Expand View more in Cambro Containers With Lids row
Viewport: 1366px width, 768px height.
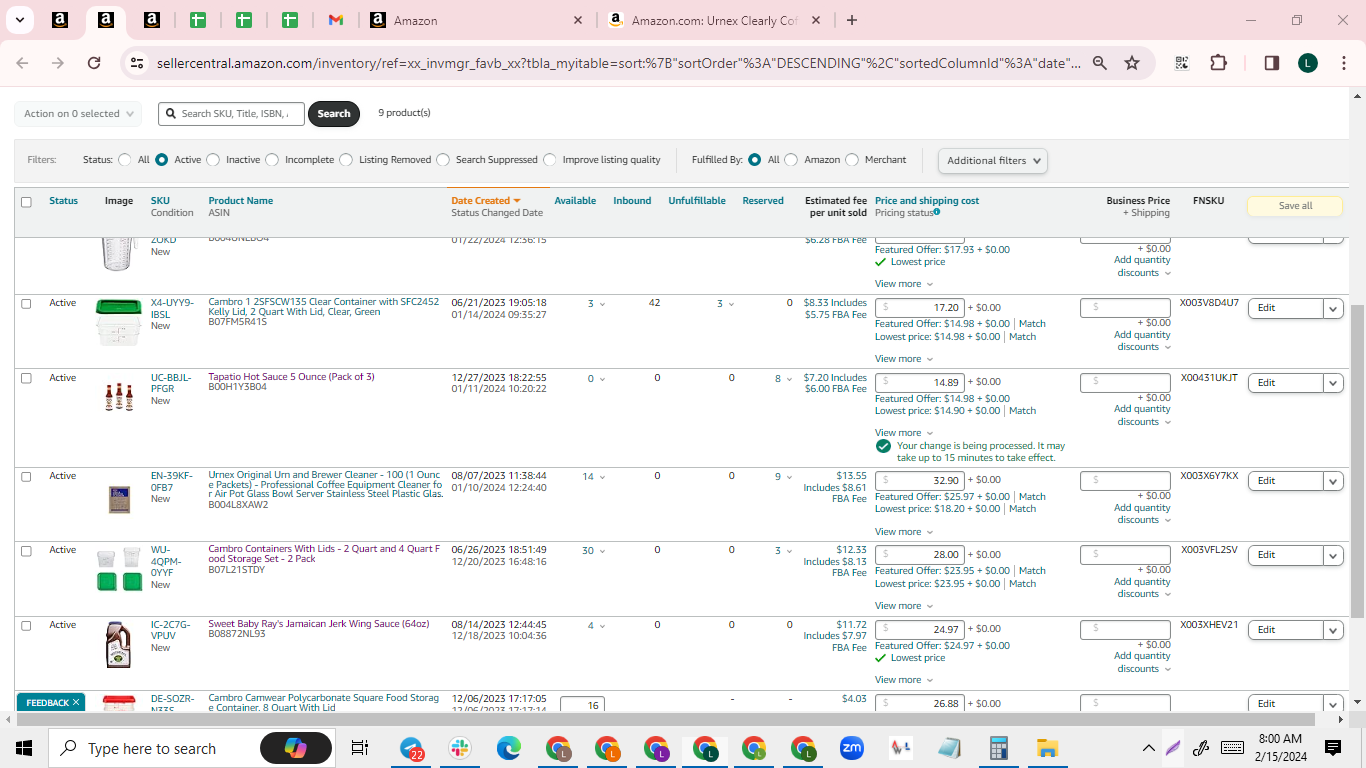tap(904, 606)
